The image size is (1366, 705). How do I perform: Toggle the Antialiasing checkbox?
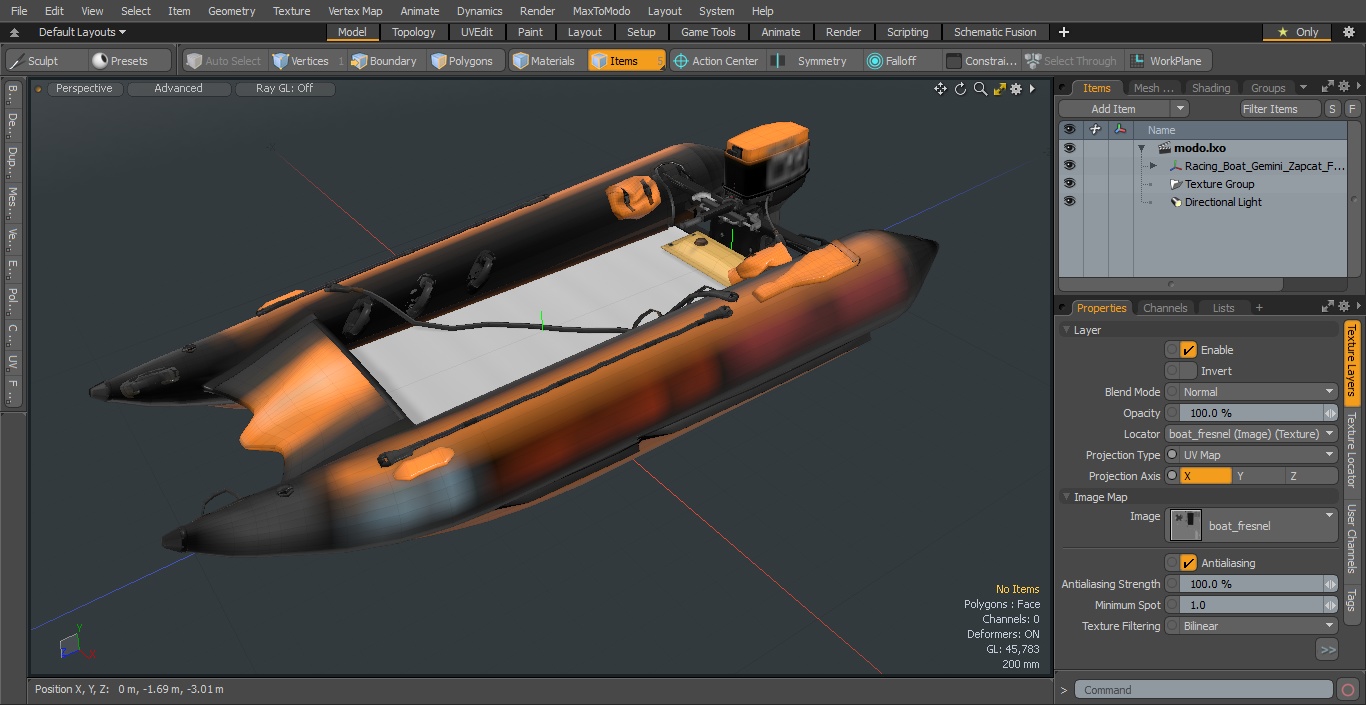click(x=1188, y=563)
